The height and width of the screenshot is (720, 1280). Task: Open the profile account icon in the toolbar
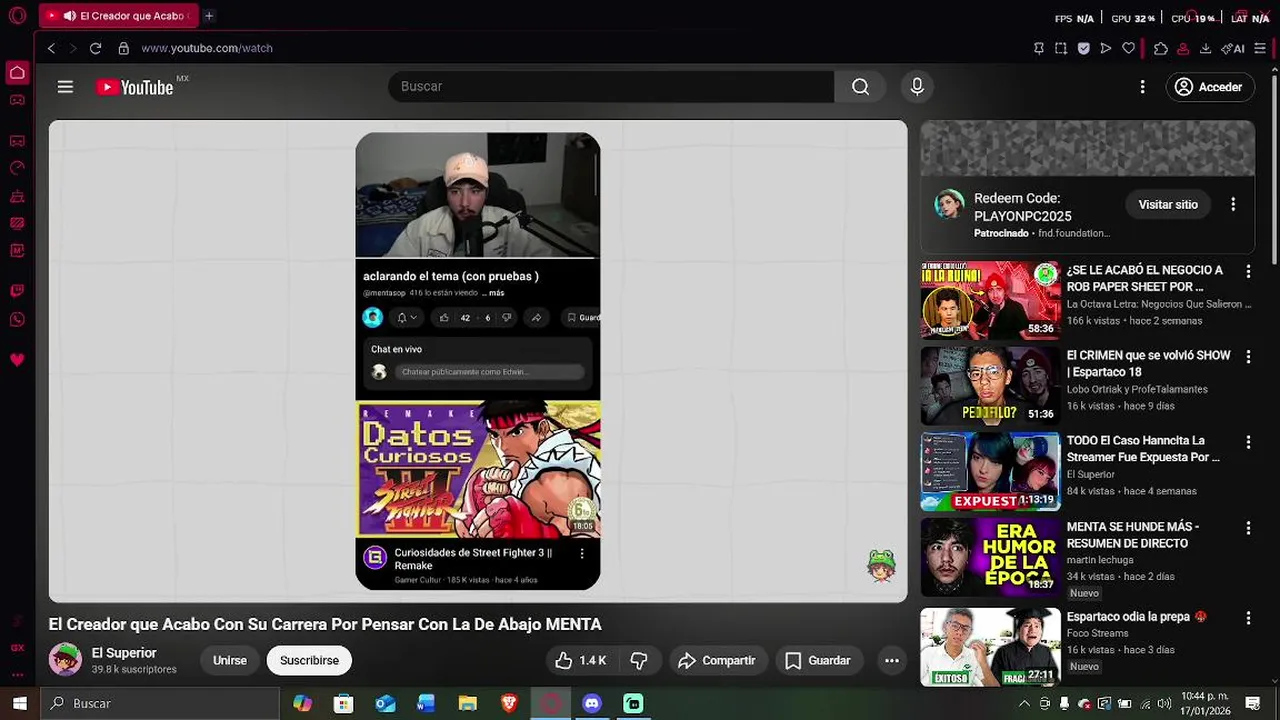(1183, 48)
